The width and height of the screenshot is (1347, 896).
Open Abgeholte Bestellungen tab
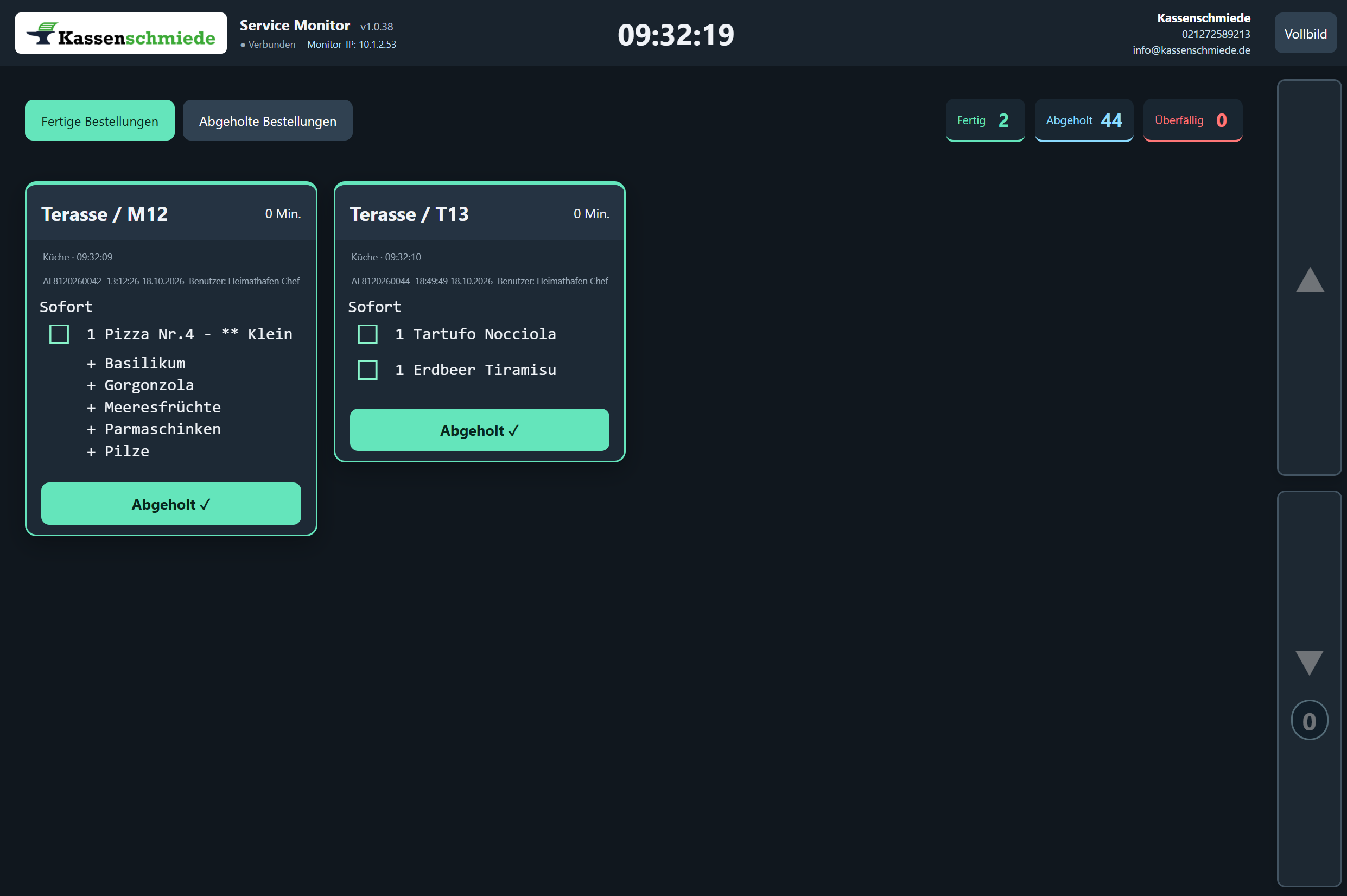click(268, 120)
